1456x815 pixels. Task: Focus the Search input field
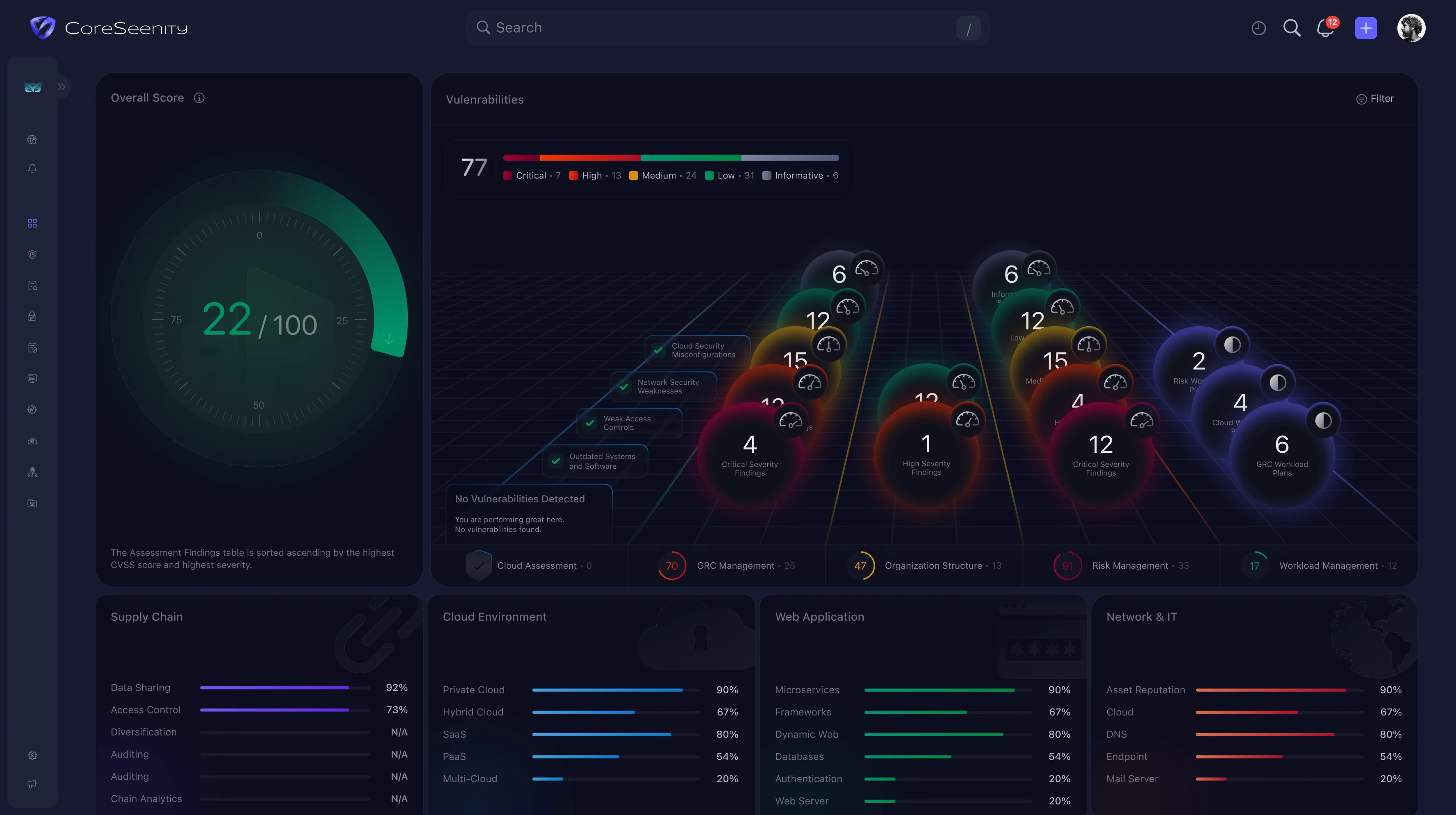(x=728, y=28)
